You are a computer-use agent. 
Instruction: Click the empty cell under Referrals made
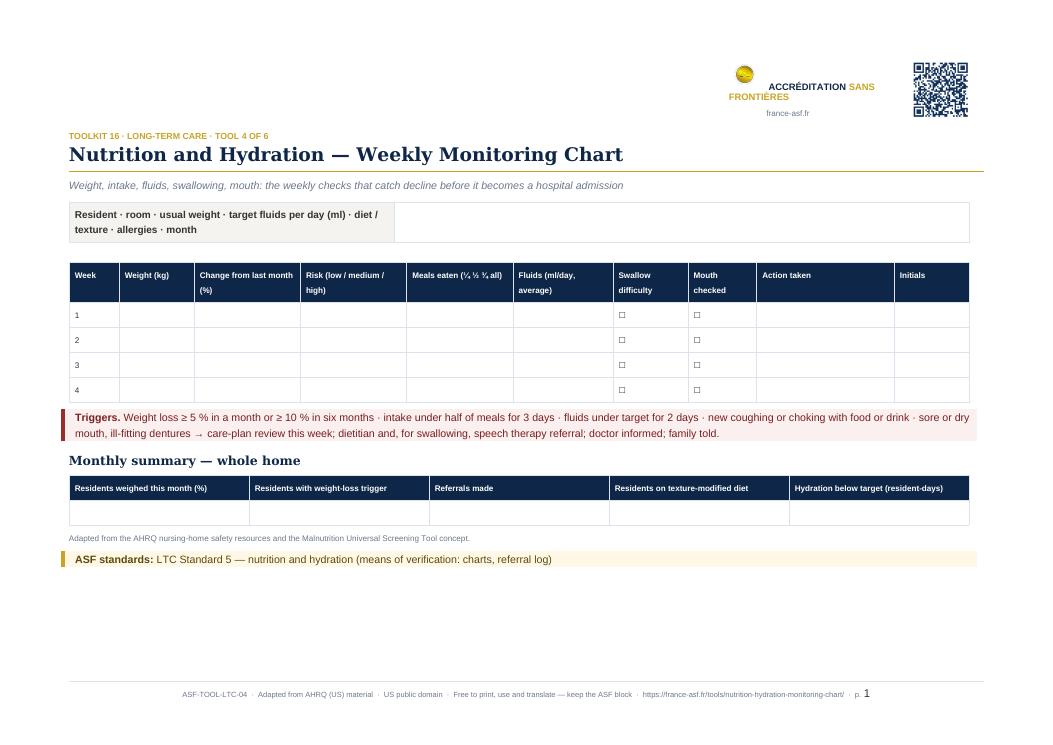(x=519, y=513)
